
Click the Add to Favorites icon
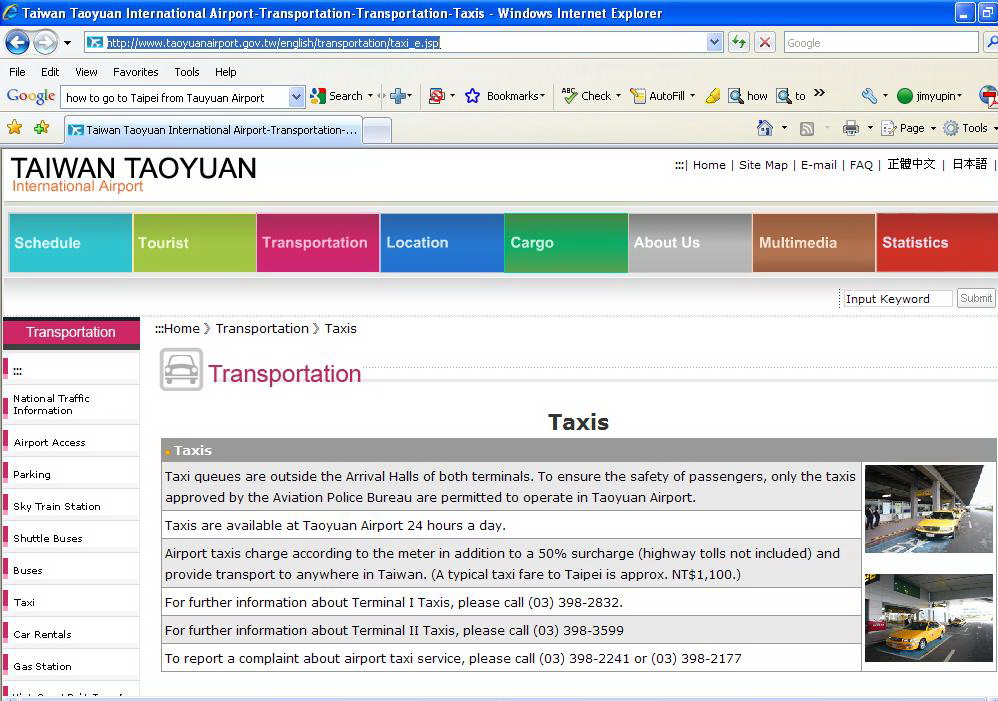point(42,128)
